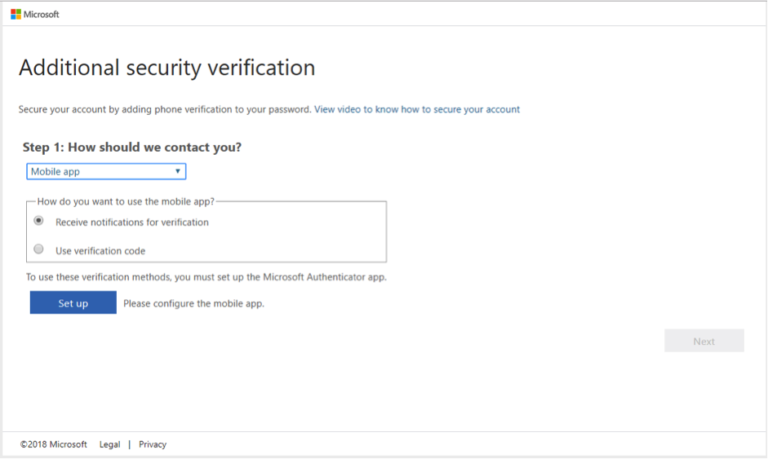Select the Use verification code radio button
The width and height of the screenshot is (768, 459).
click(x=39, y=249)
